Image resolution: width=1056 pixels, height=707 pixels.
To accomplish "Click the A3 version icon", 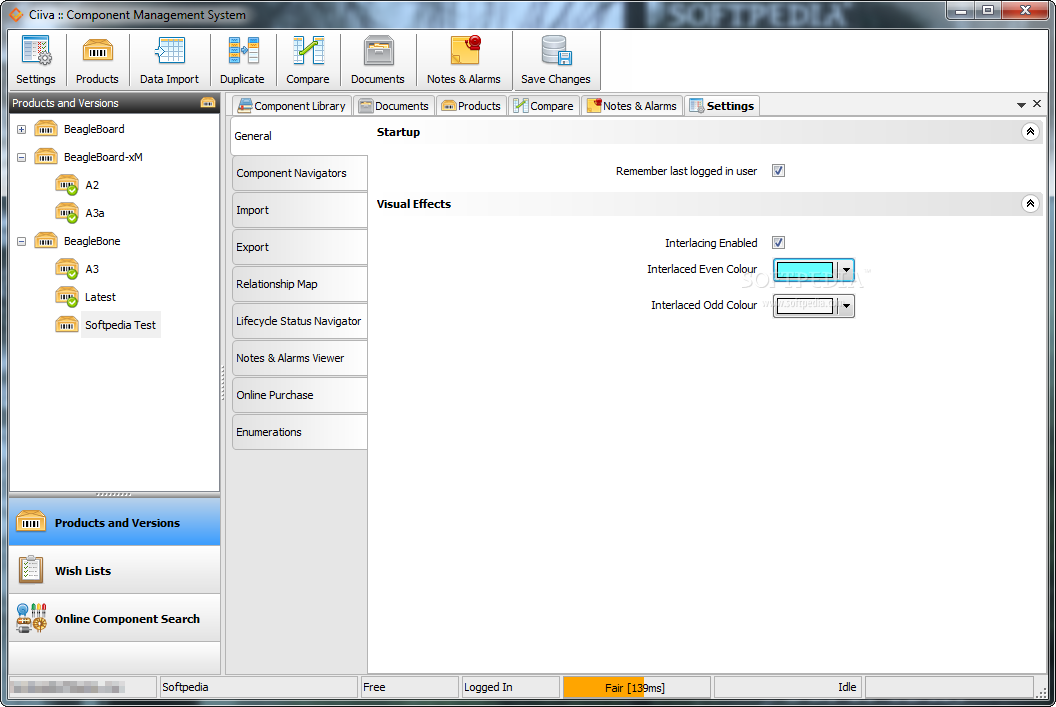I will (x=67, y=269).
